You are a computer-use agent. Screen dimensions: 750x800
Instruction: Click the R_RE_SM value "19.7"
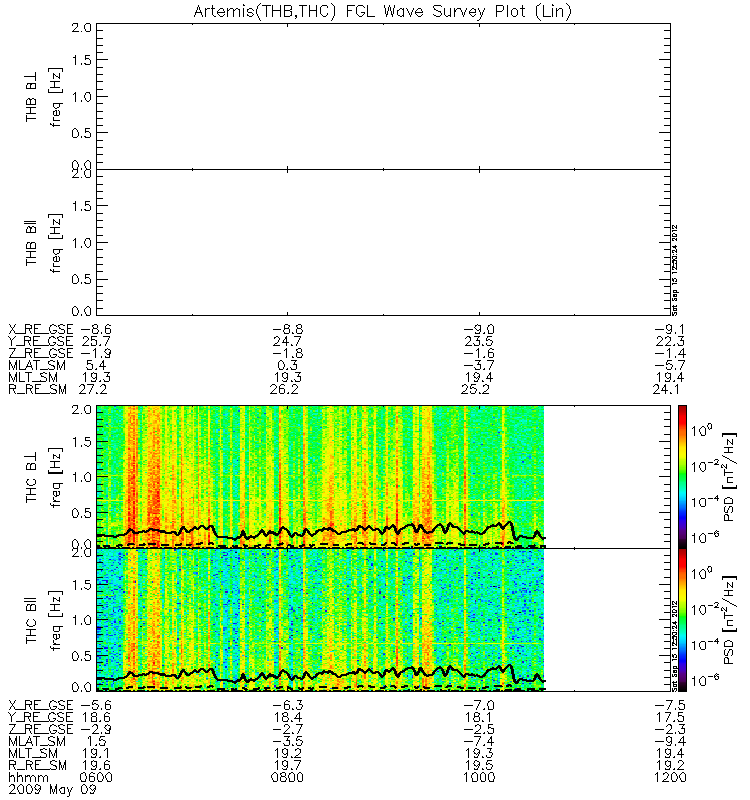coord(287,765)
